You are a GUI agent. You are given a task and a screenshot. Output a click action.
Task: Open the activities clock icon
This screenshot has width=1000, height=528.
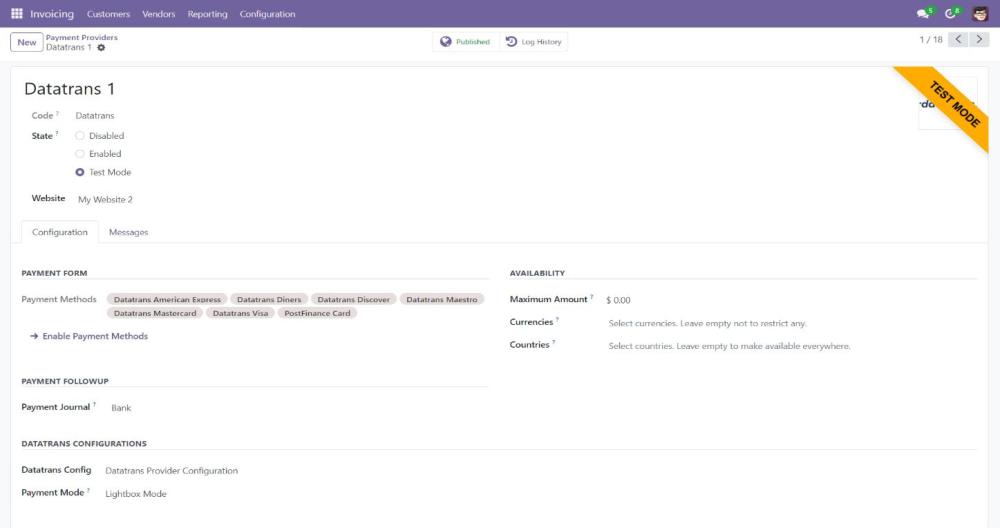pyautogui.click(x=951, y=14)
